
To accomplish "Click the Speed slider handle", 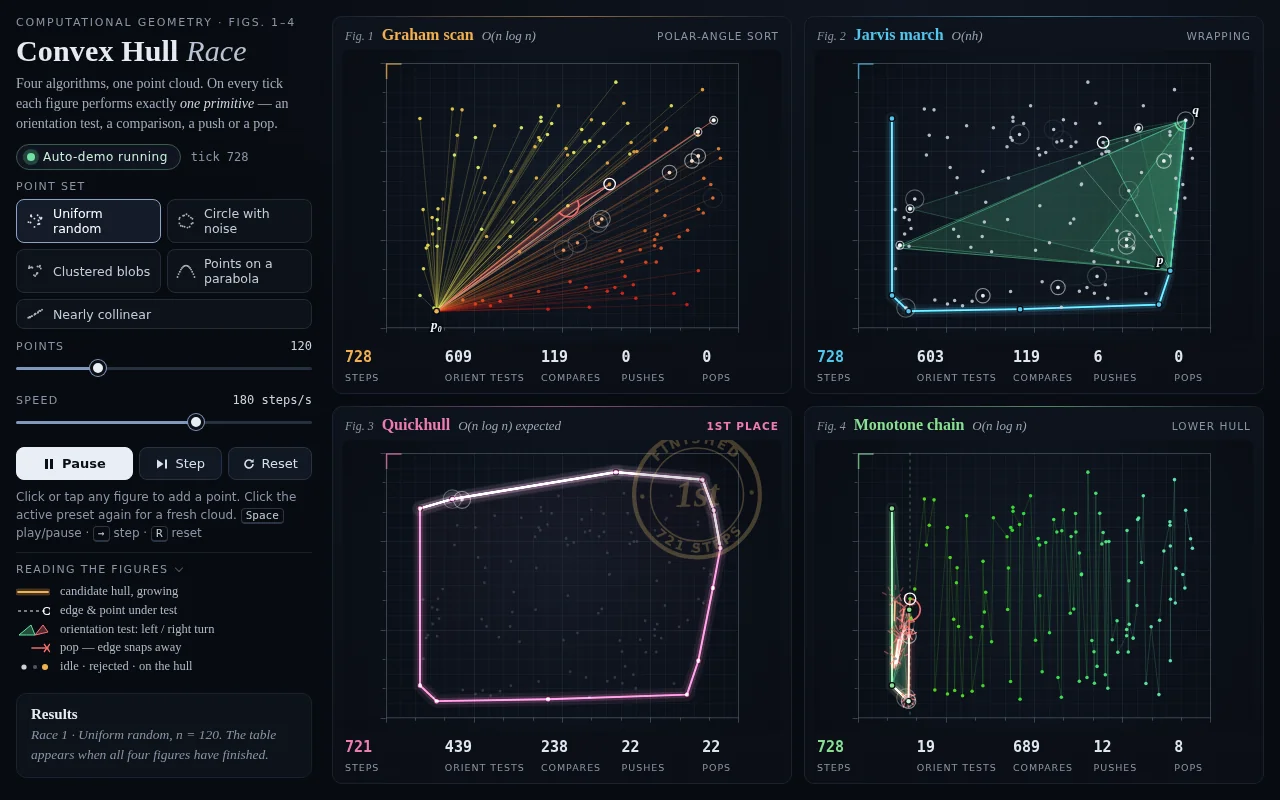I will point(196,422).
